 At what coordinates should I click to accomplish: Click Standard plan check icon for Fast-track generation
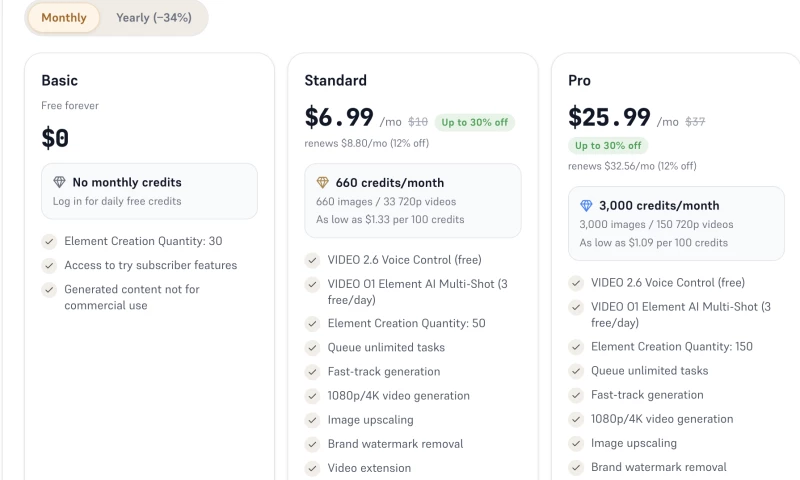(312, 372)
